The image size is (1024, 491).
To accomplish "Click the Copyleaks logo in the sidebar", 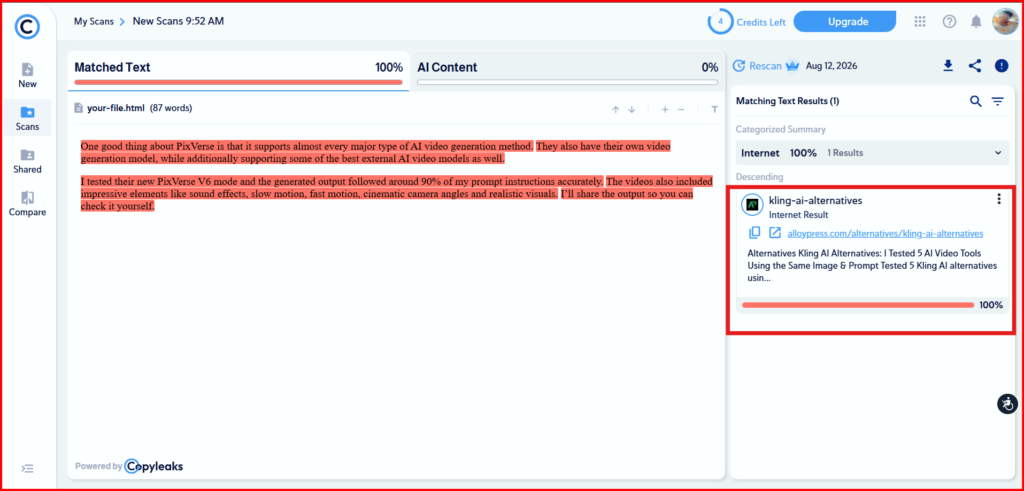I will click(x=28, y=26).
